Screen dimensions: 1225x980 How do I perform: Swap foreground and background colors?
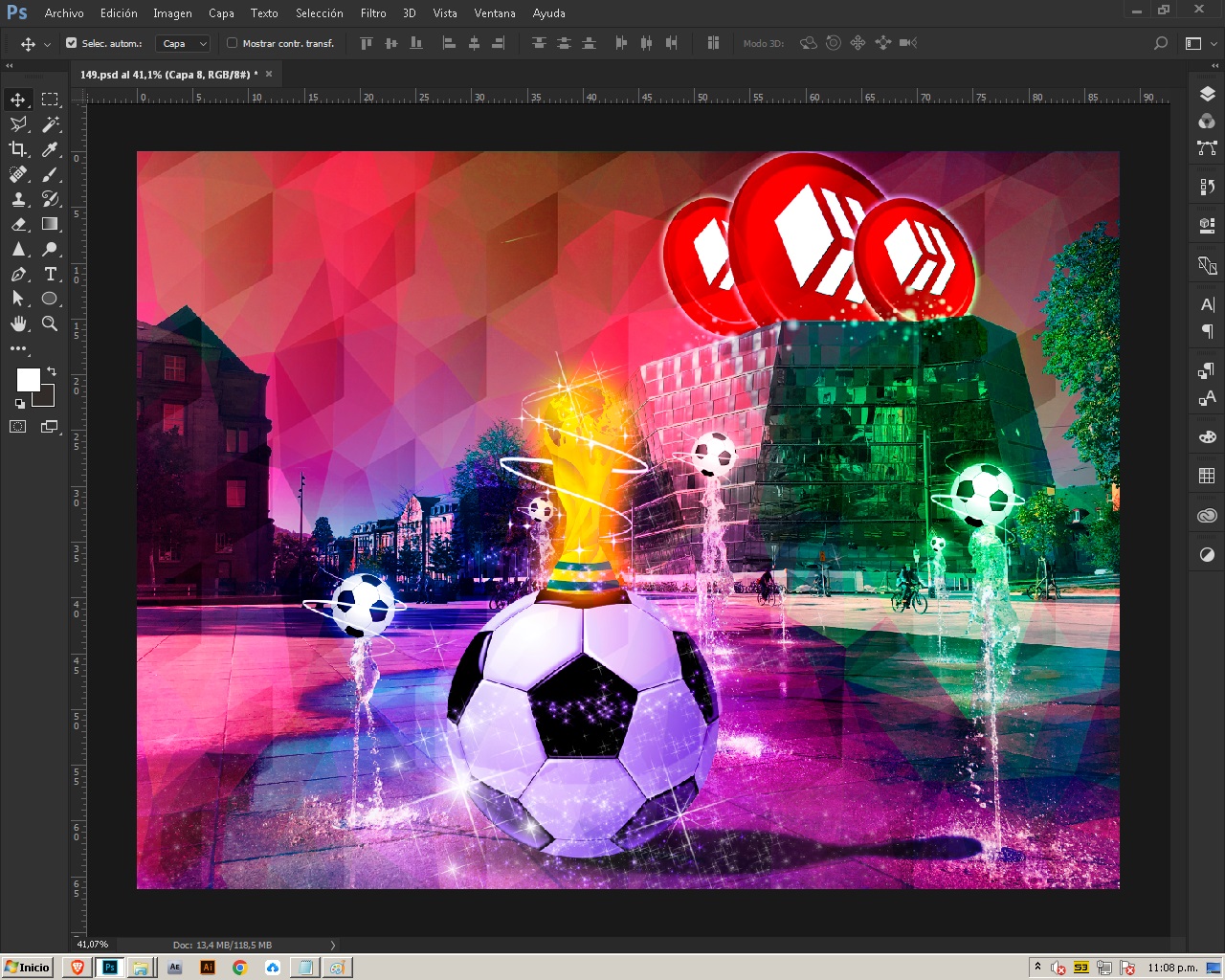(52, 371)
